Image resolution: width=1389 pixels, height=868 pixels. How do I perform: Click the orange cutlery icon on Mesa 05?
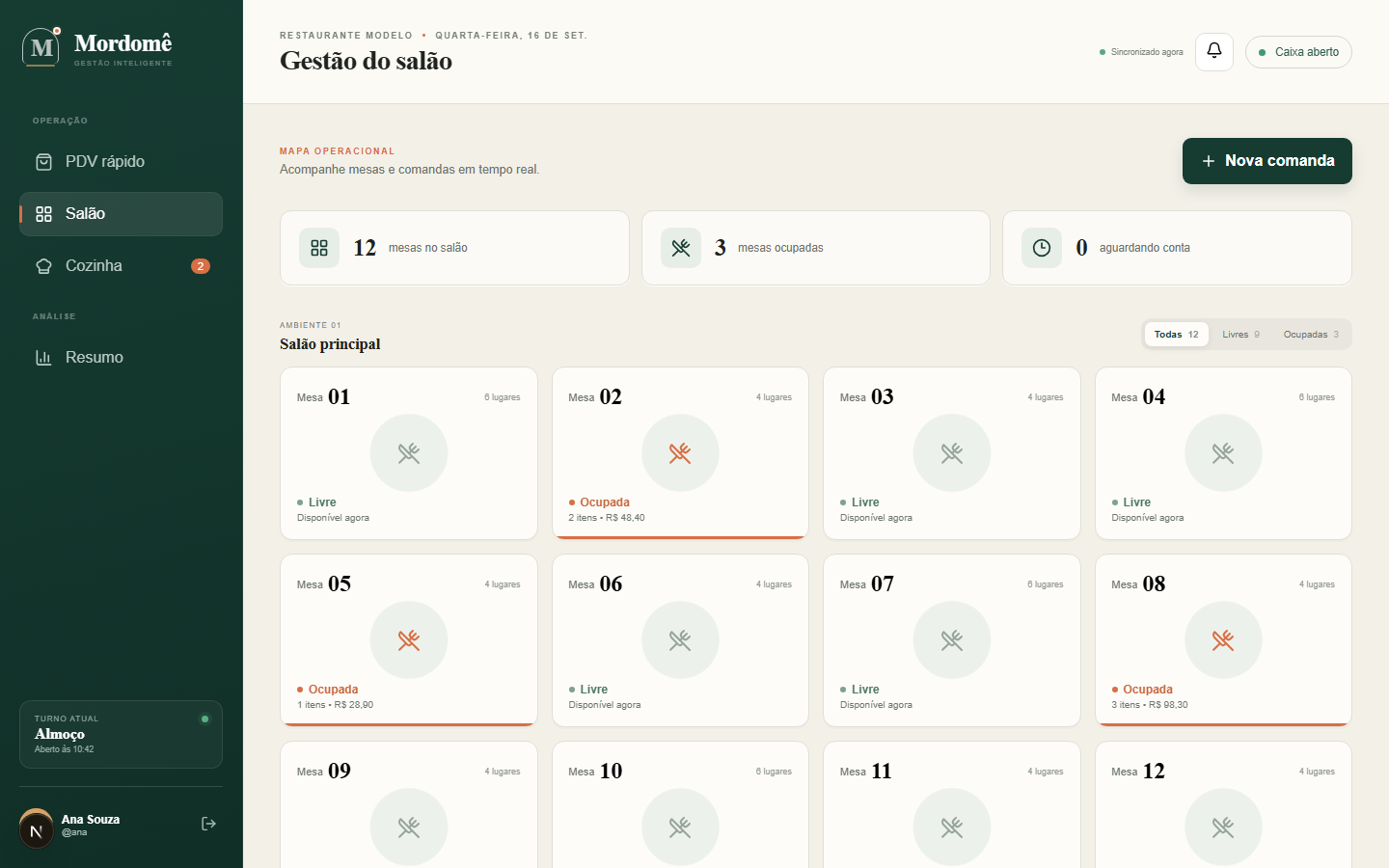coord(409,640)
